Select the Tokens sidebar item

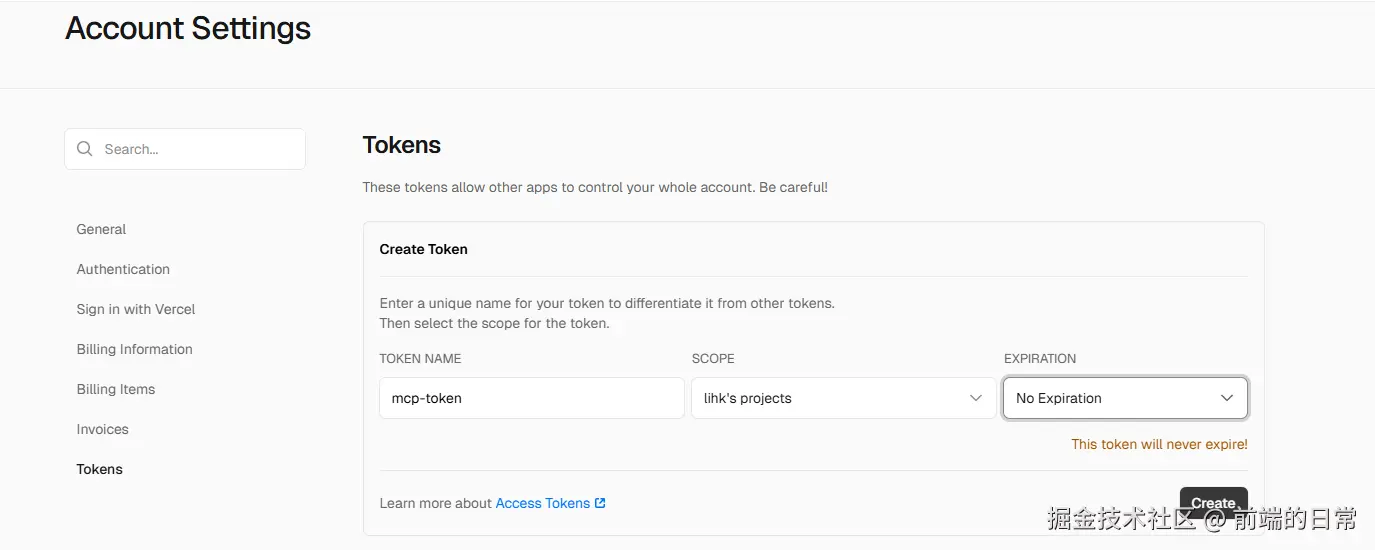tap(99, 469)
